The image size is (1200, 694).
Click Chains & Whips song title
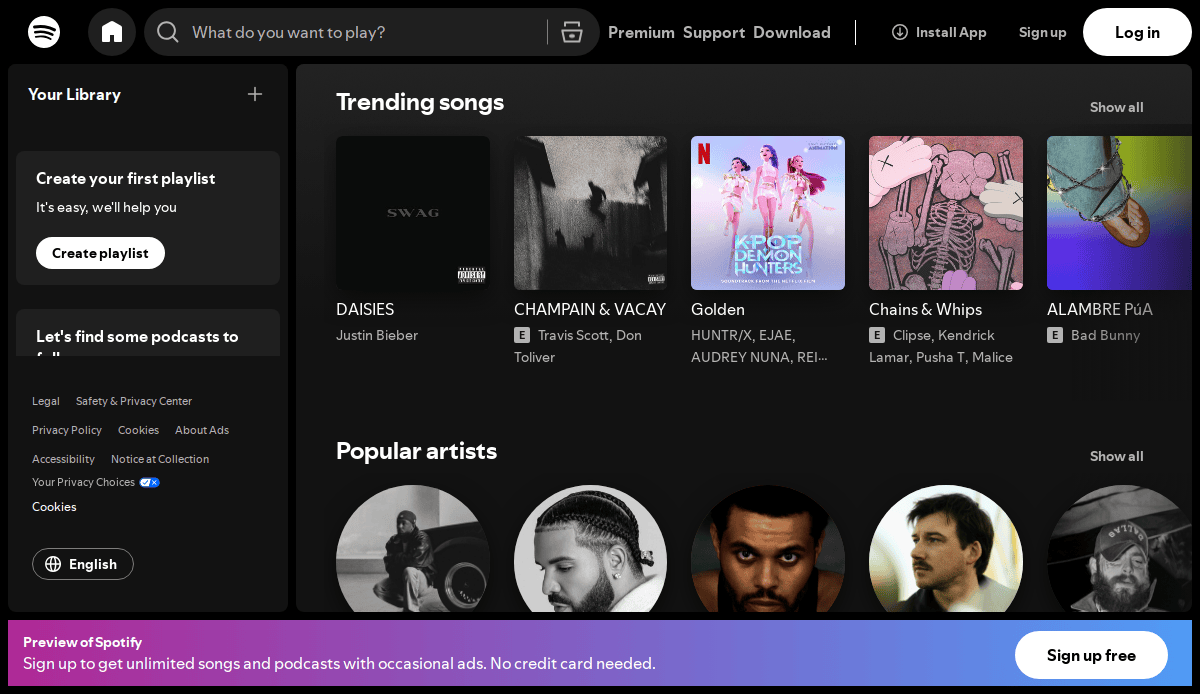click(x=925, y=309)
